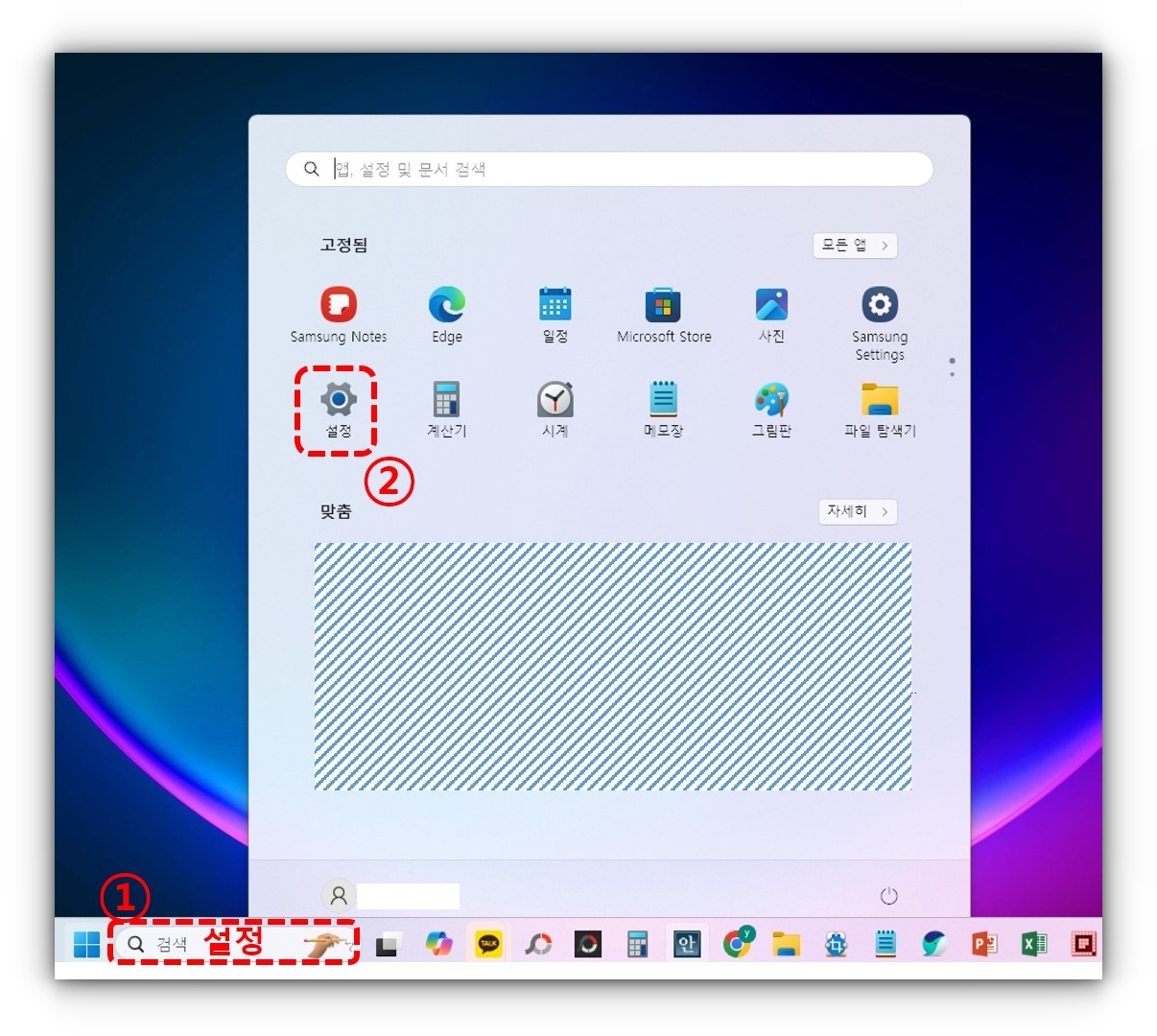Click the power button in Start menu

coord(888,896)
